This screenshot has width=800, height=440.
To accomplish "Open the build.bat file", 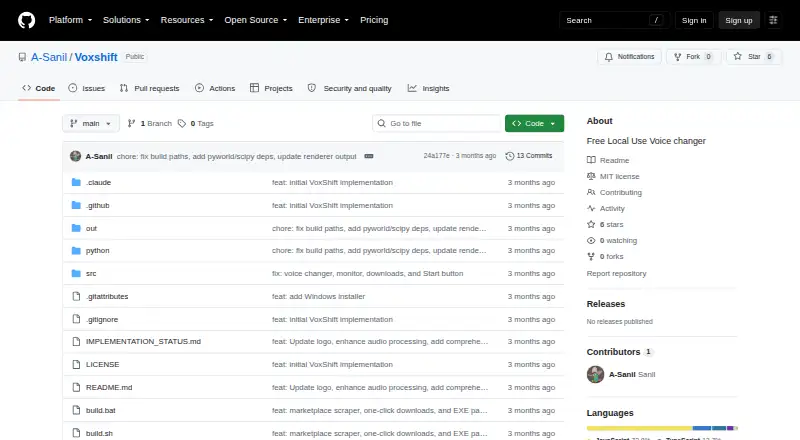I will coord(101,410).
